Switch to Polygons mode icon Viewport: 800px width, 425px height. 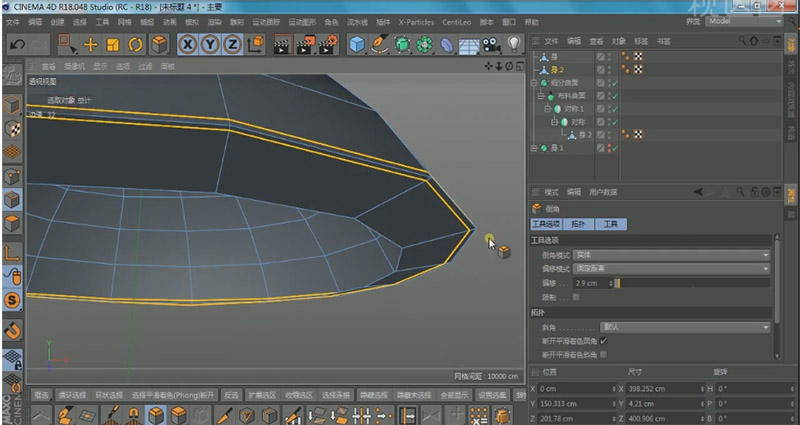tap(12, 223)
